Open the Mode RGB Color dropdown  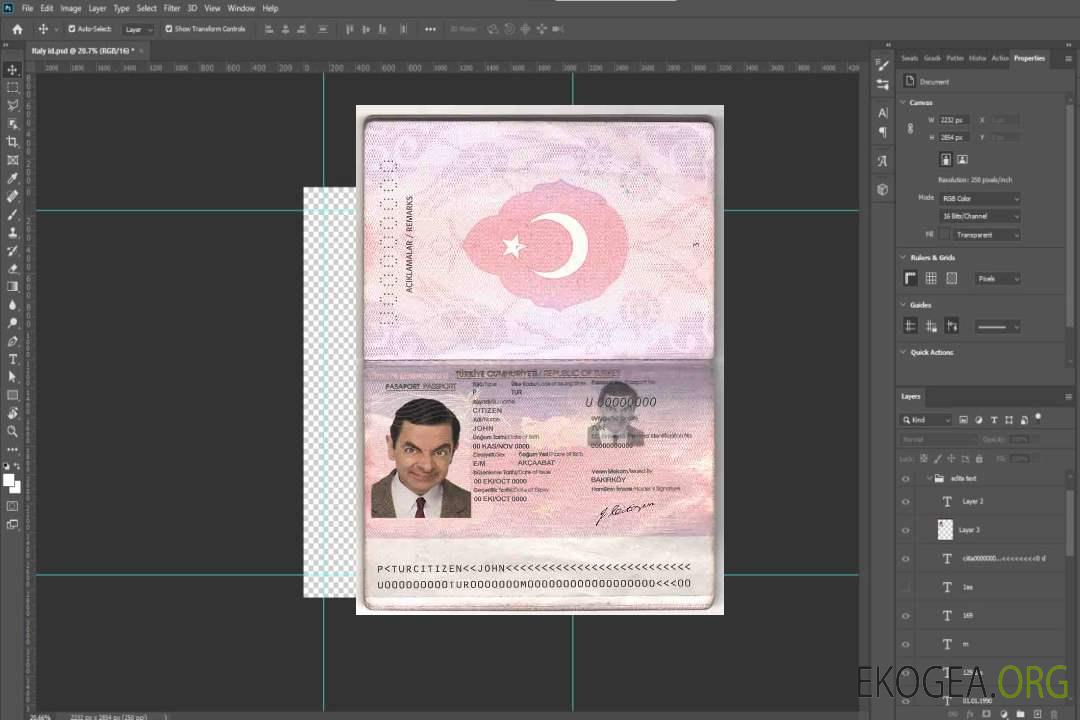979,198
